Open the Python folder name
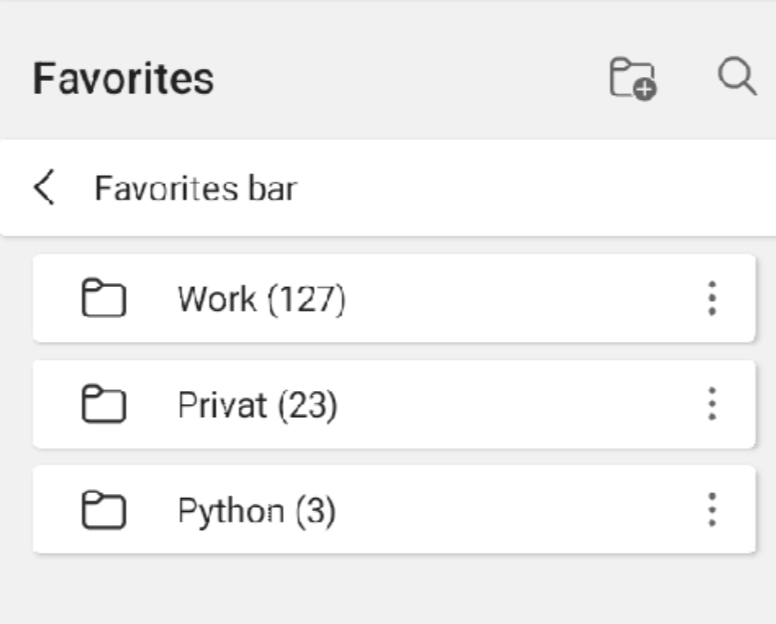Image resolution: width=776 pixels, height=624 pixels. pyautogui.click(x=231, y=511)
